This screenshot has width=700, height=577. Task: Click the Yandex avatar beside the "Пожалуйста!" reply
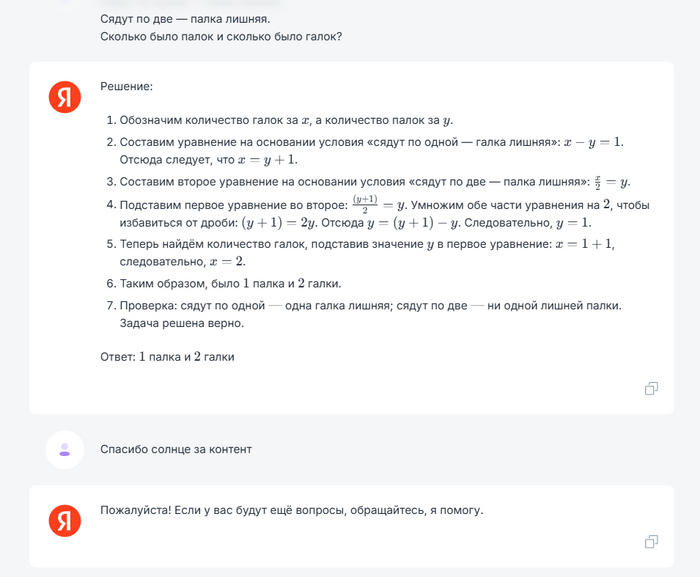(x=65, y=519)
